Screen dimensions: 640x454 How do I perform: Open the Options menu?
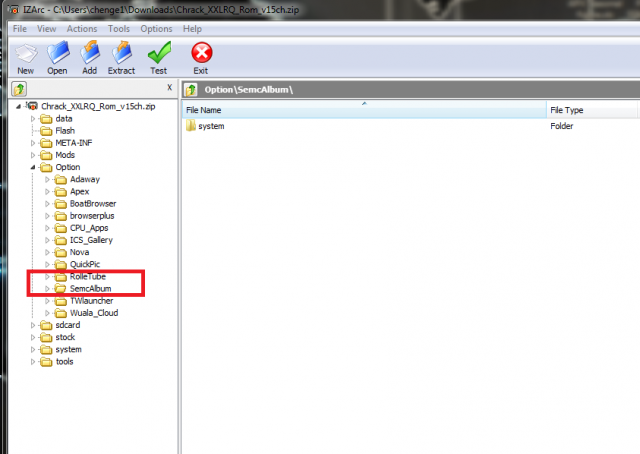pyautogui.click(x=156, y=29)
